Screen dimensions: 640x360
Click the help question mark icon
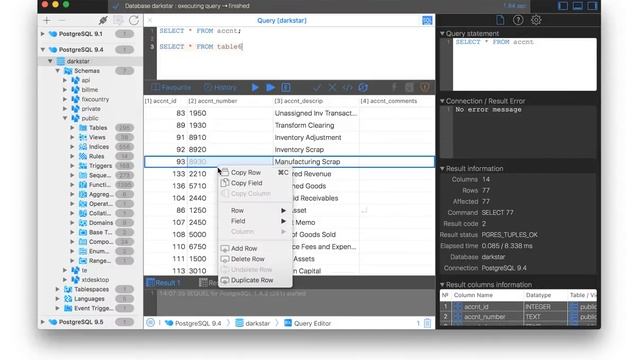click(518, 20)
